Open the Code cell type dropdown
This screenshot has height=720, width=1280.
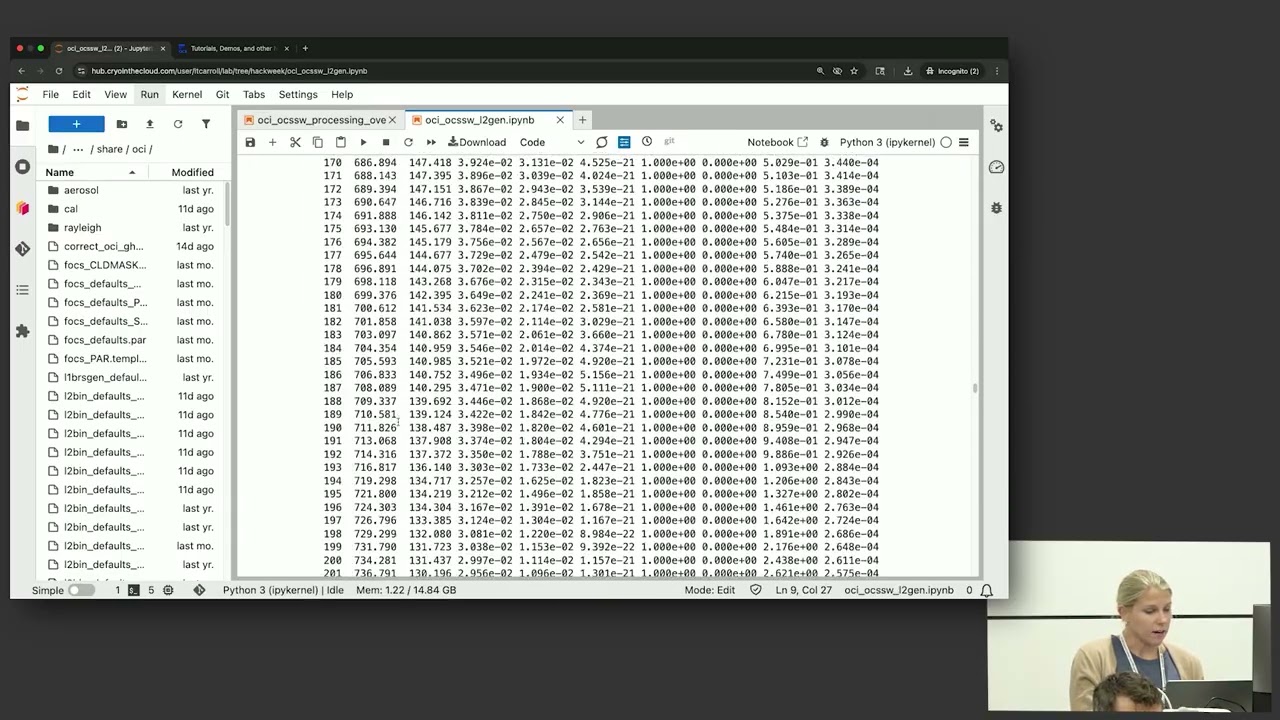552,142
